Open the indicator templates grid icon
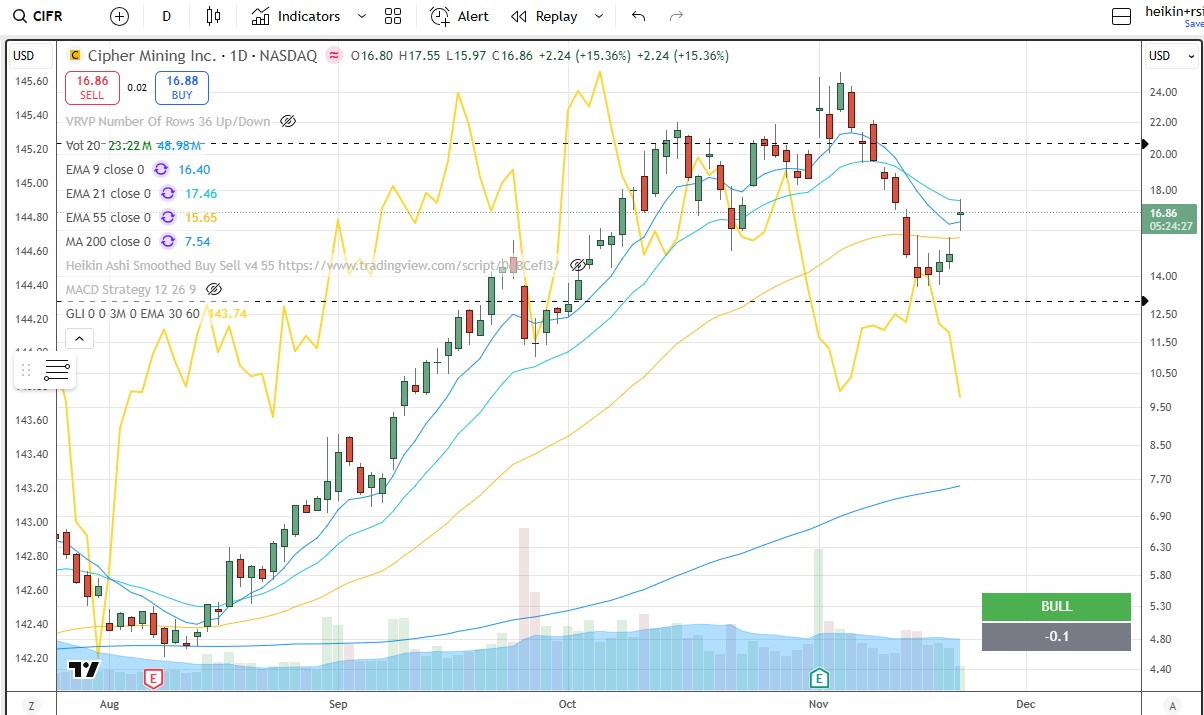The image size is (1204, 715). (x=393, y=16)
